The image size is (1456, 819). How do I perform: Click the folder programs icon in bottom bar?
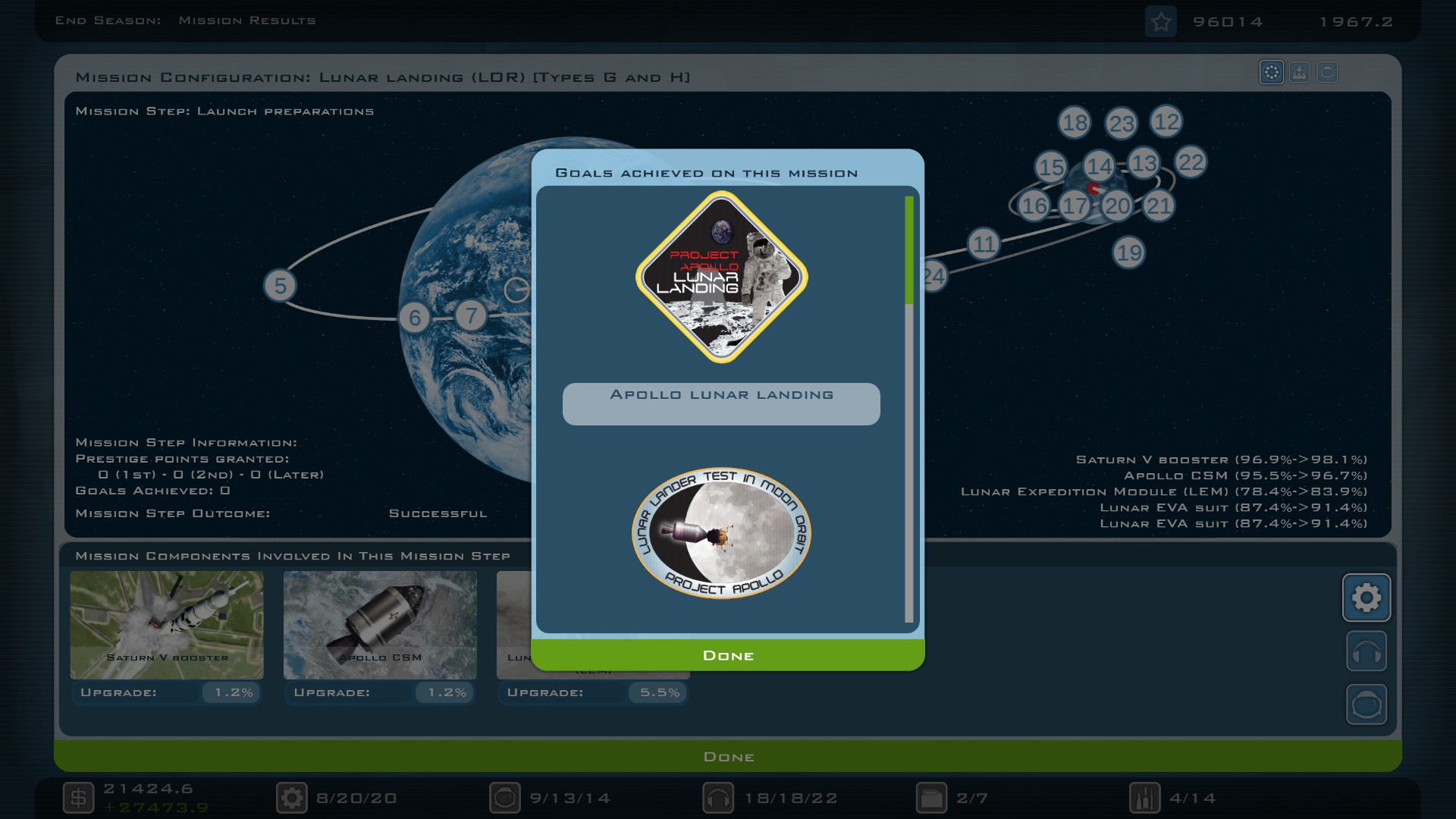931,798
